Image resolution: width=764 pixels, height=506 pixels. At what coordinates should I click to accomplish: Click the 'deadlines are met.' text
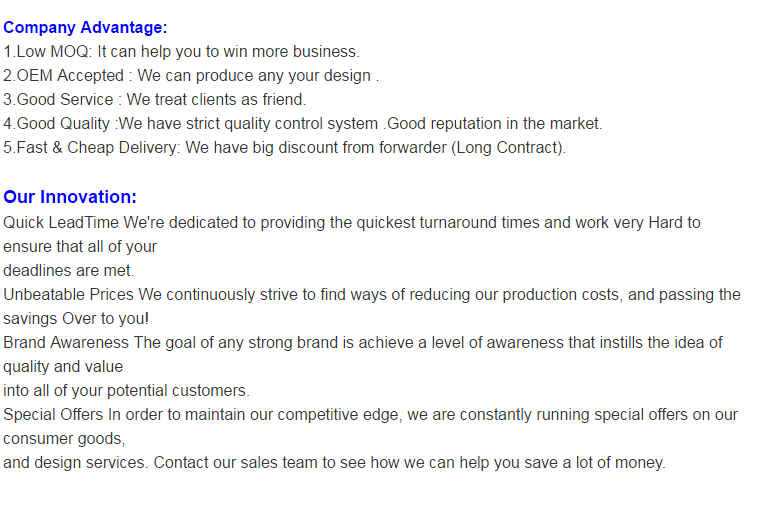point(69,271)
